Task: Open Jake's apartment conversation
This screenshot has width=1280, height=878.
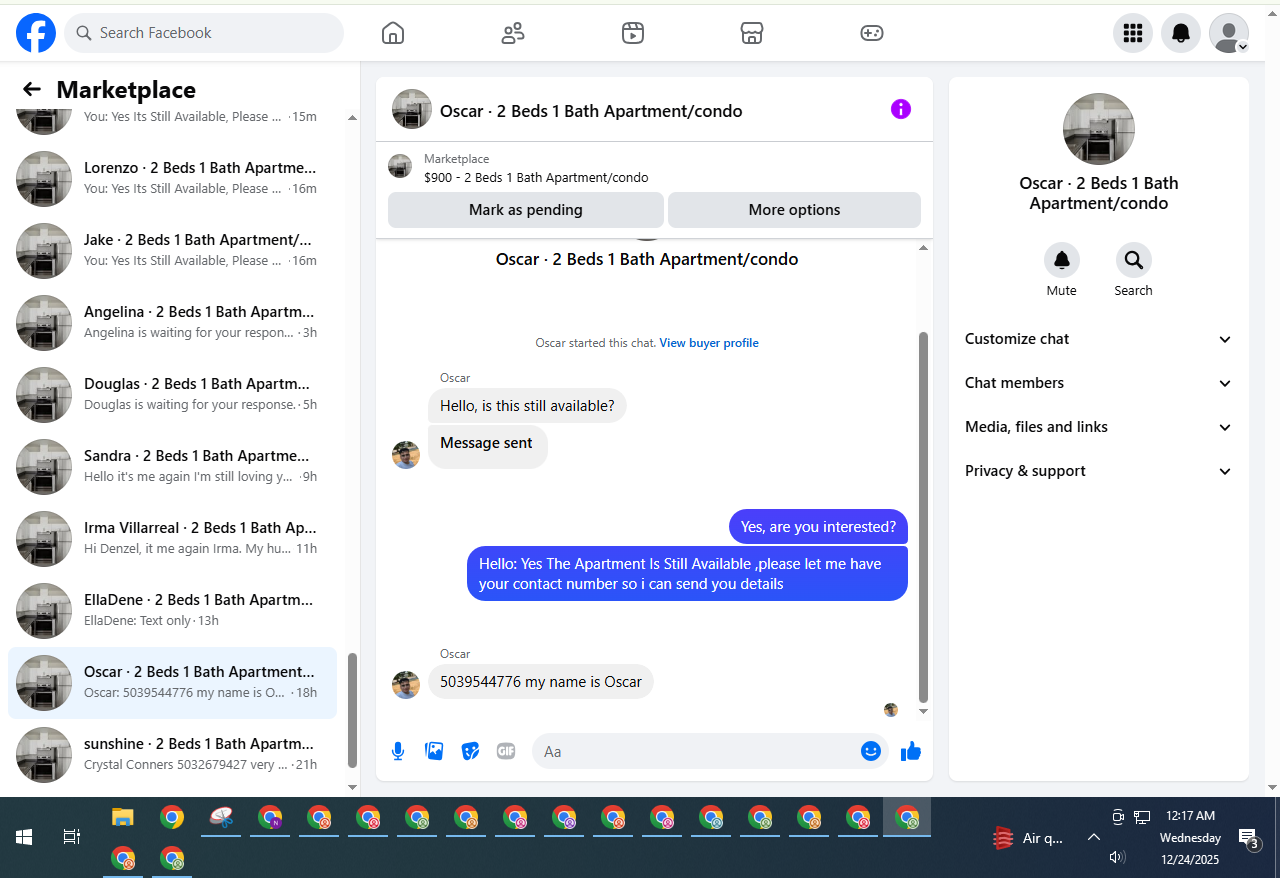Action: click(172, 251)
